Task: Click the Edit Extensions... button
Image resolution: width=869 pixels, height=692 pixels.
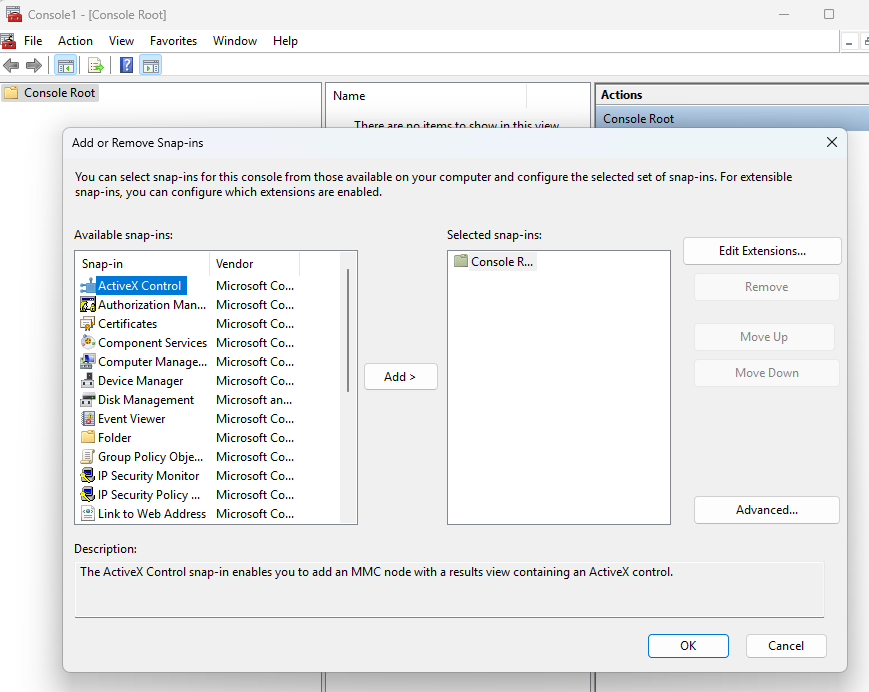Action: (x=762, y=251)
